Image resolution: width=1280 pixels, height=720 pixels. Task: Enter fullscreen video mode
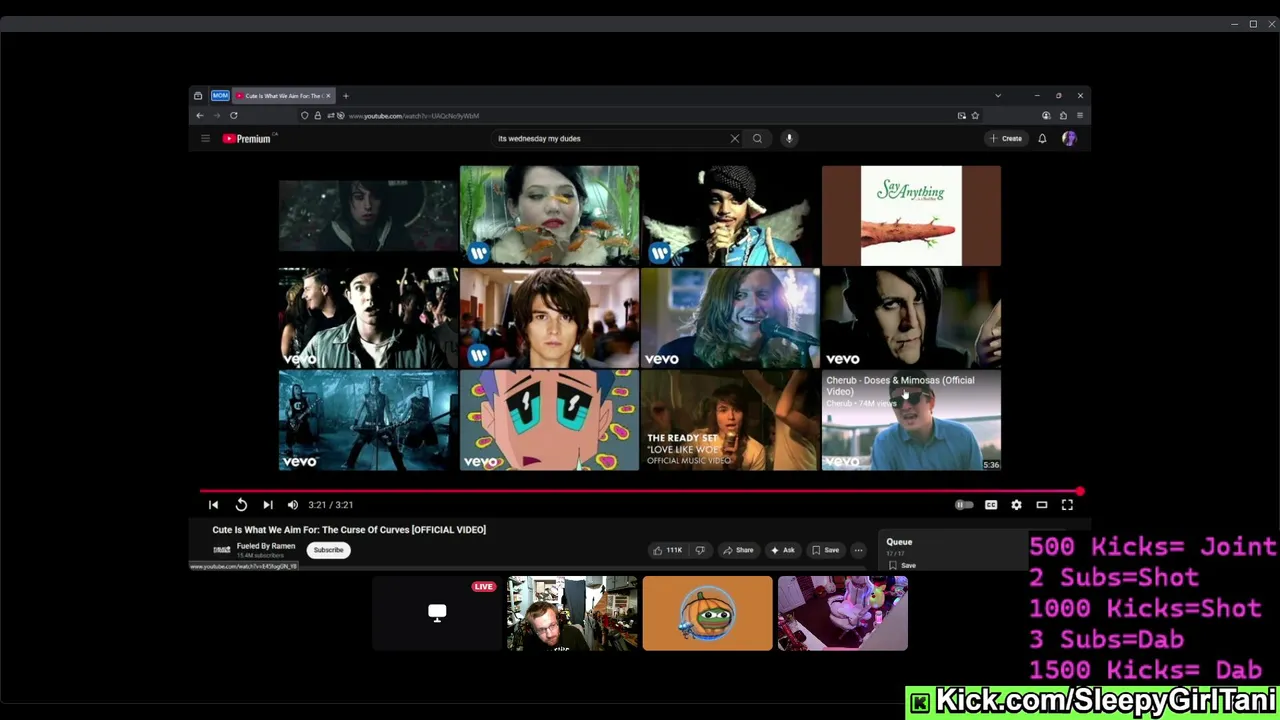(x=1067, y=505)
